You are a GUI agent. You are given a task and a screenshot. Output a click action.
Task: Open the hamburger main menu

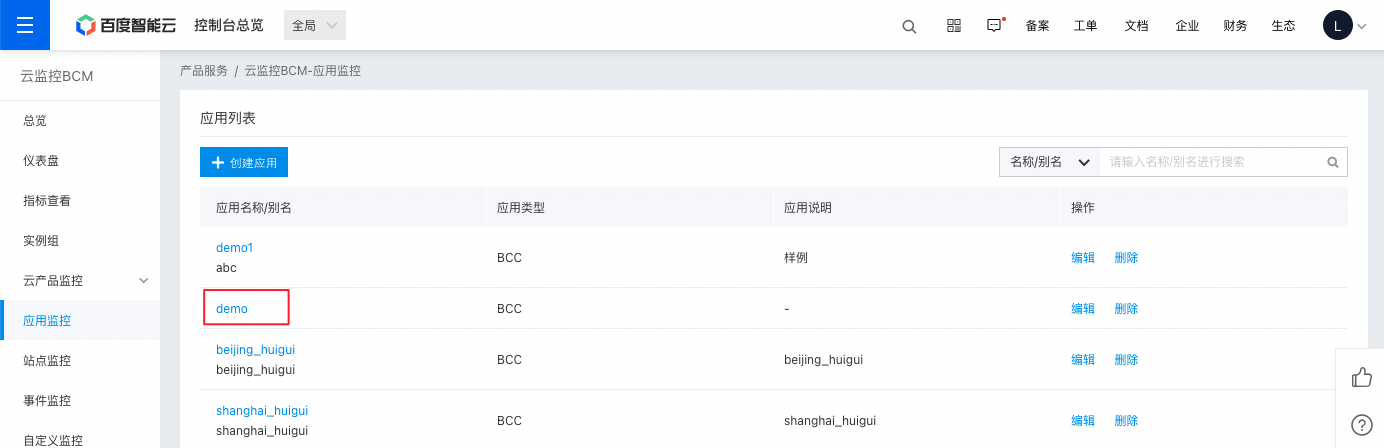pyautogui.click(x=25, y=25)
